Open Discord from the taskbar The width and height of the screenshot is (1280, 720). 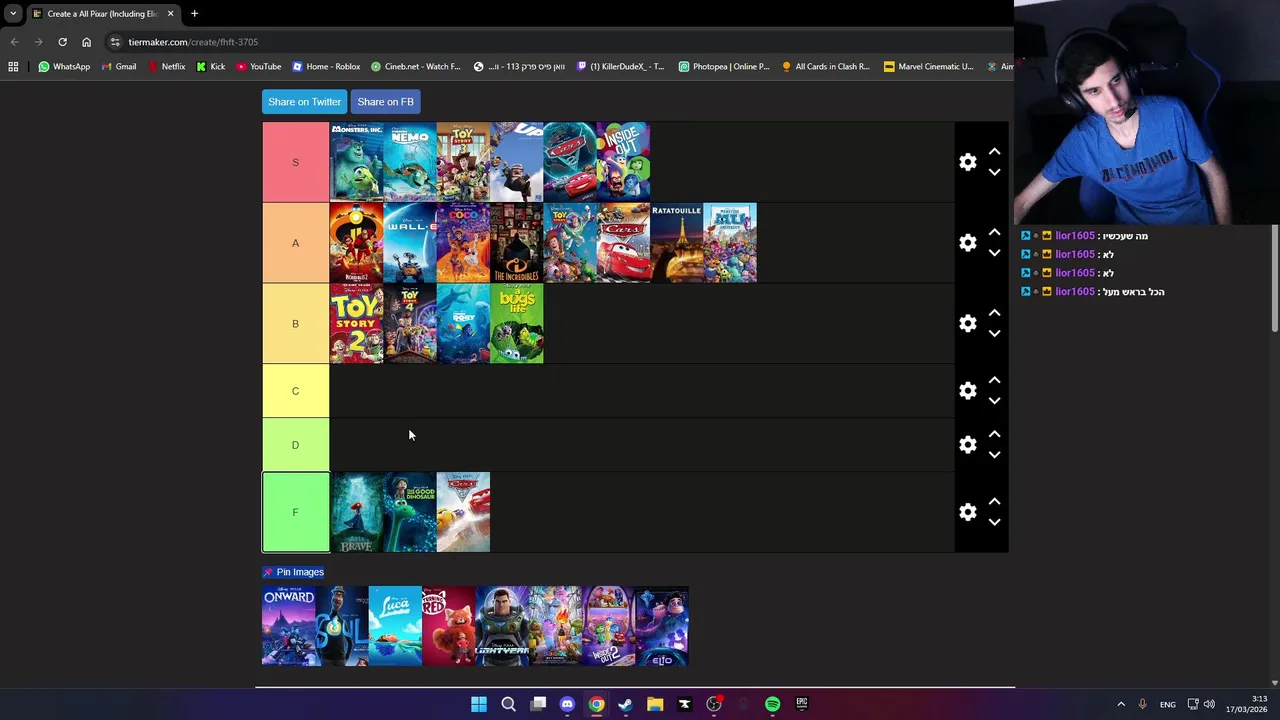click(567, 704)
